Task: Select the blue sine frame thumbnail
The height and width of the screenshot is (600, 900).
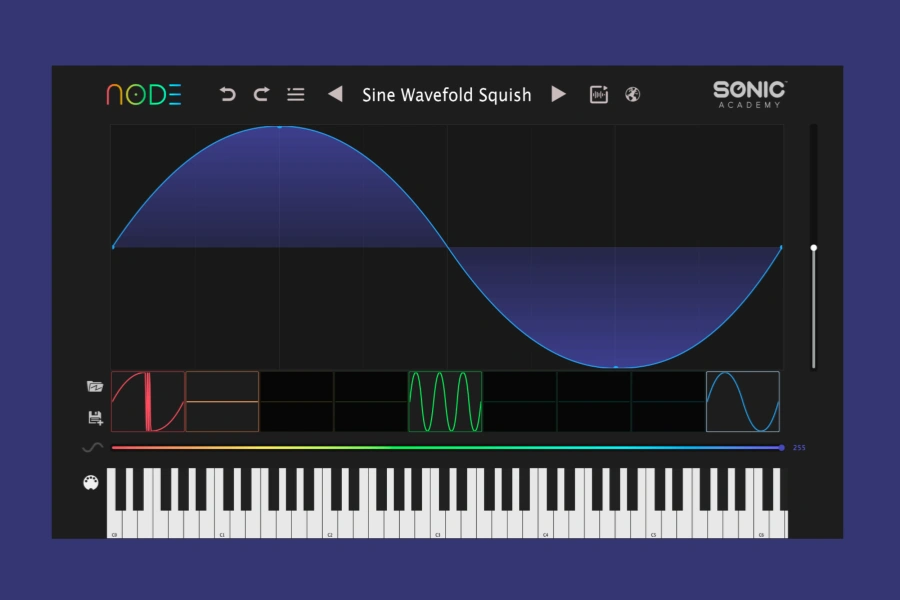Action: point(743,401)
